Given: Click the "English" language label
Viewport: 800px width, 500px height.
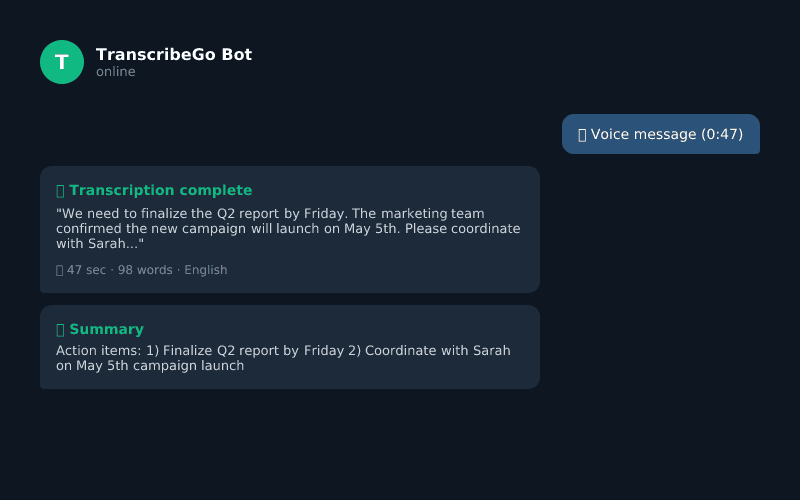Looking at the screenshot, I should [x=205, y=270].
